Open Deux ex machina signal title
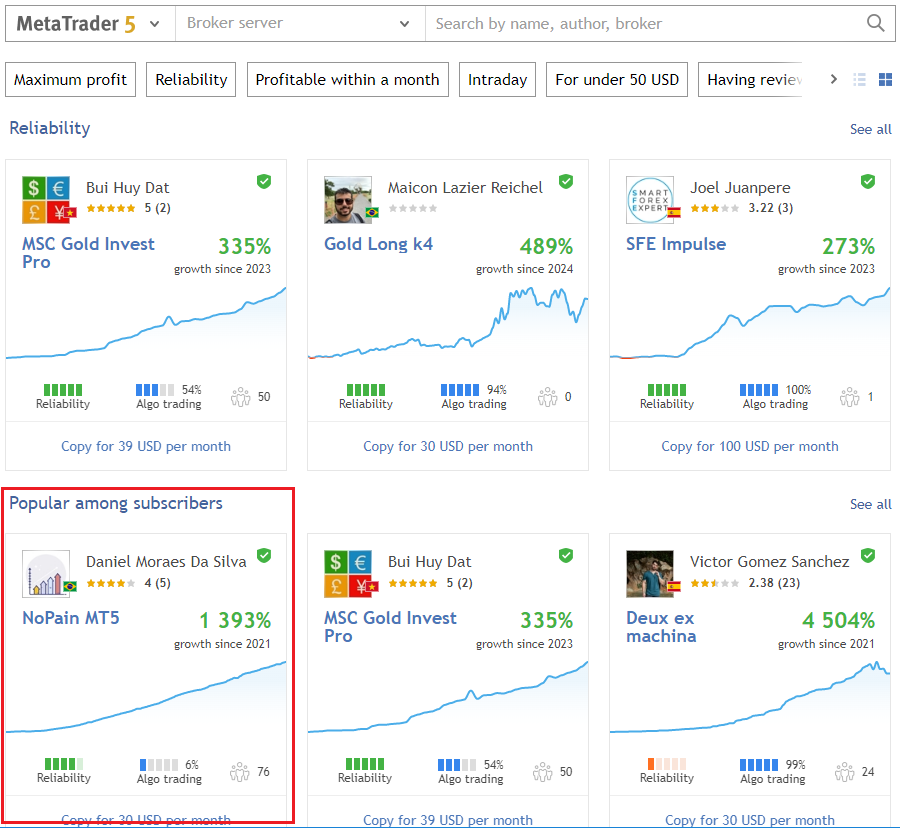The width and height of the screenshot is (900, 828). click(661, 627)
